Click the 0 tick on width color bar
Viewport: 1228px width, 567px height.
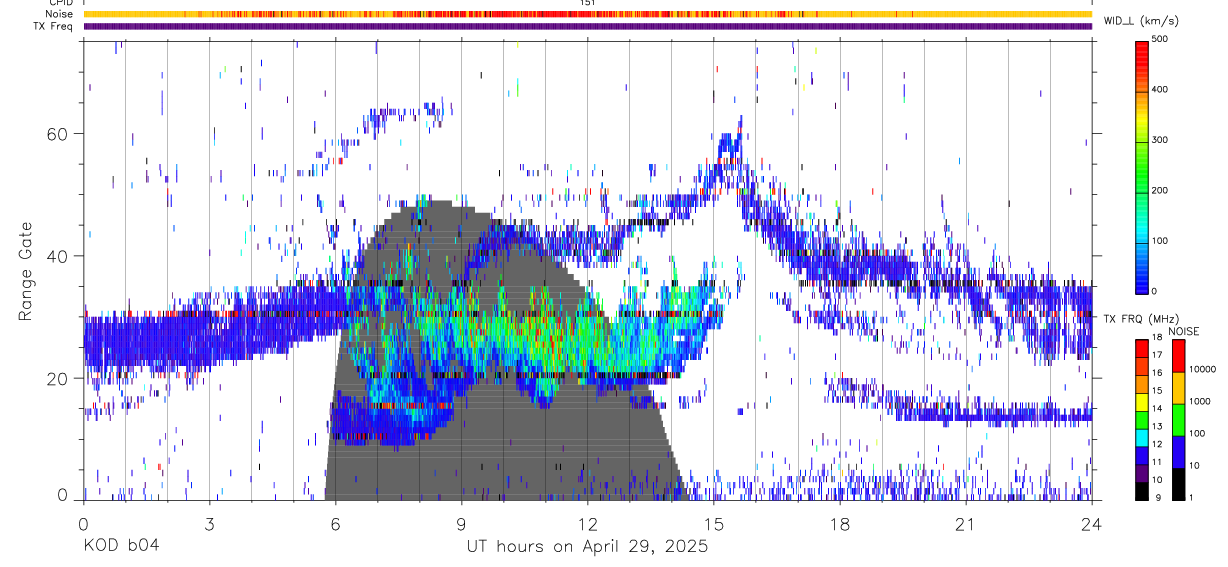click(x=1155, y=291)
